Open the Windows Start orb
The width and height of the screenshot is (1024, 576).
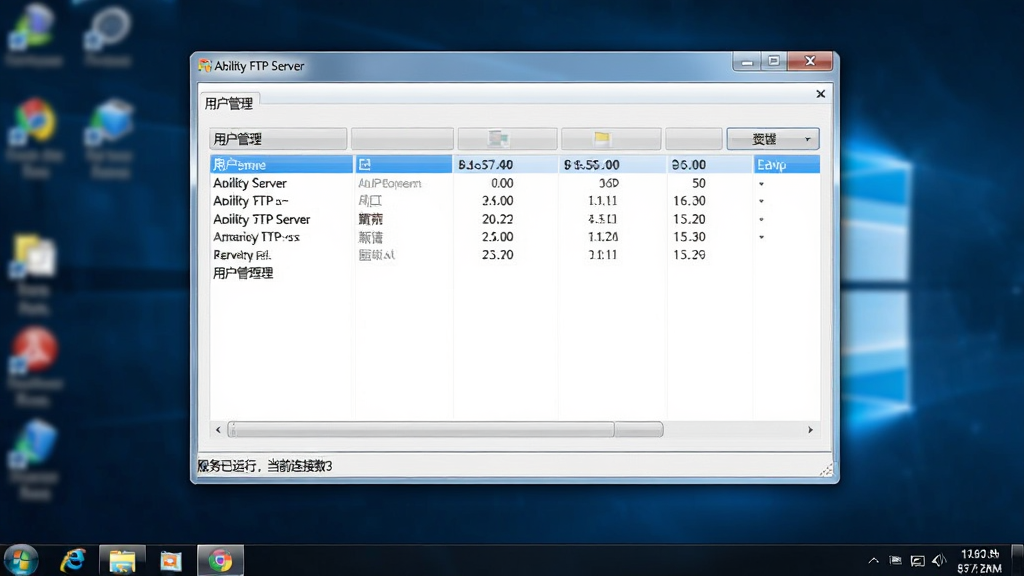coord(22,560)
